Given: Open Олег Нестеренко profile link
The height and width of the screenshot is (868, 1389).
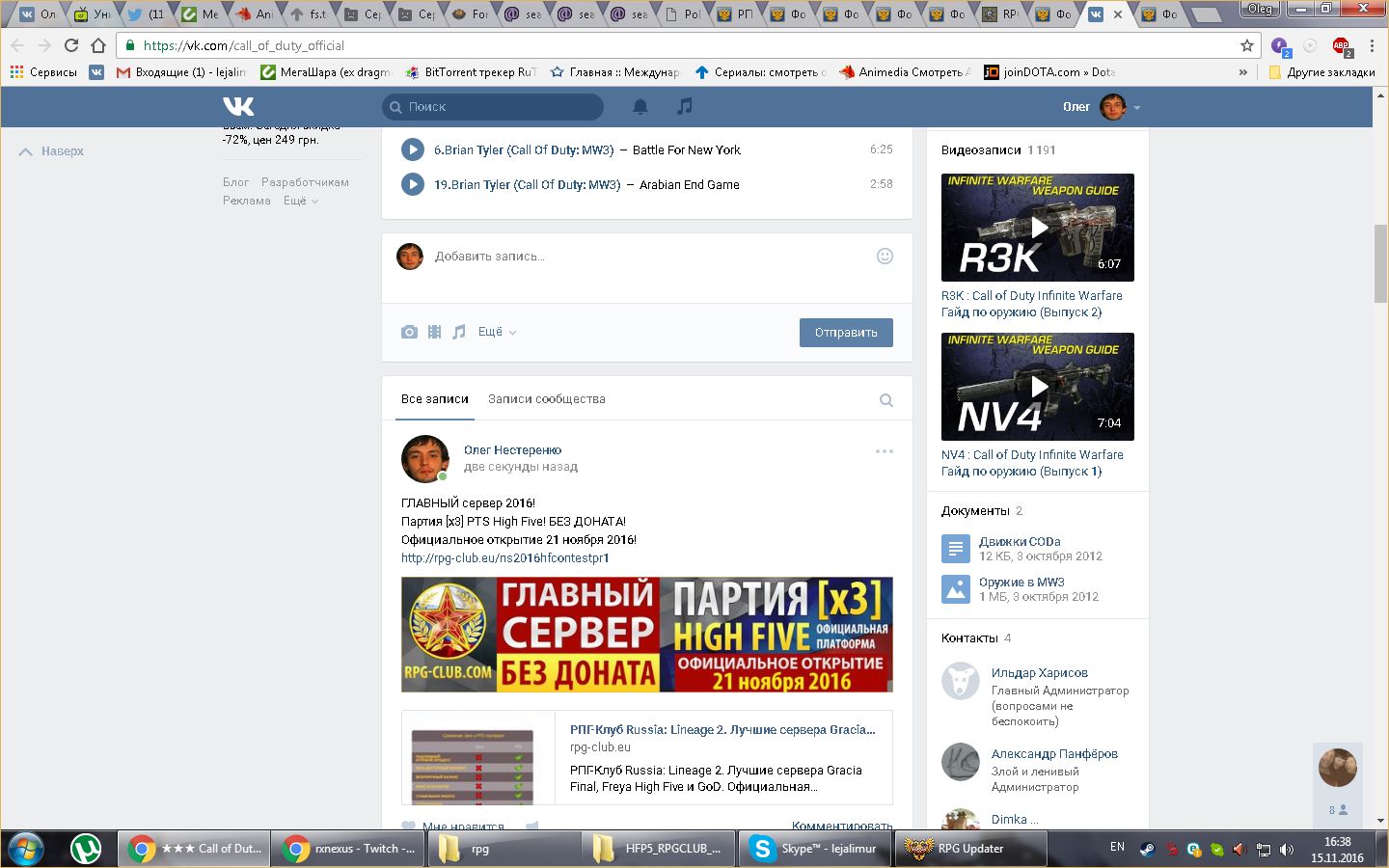Looking at the screenshot, I should [x=512, y=450].
